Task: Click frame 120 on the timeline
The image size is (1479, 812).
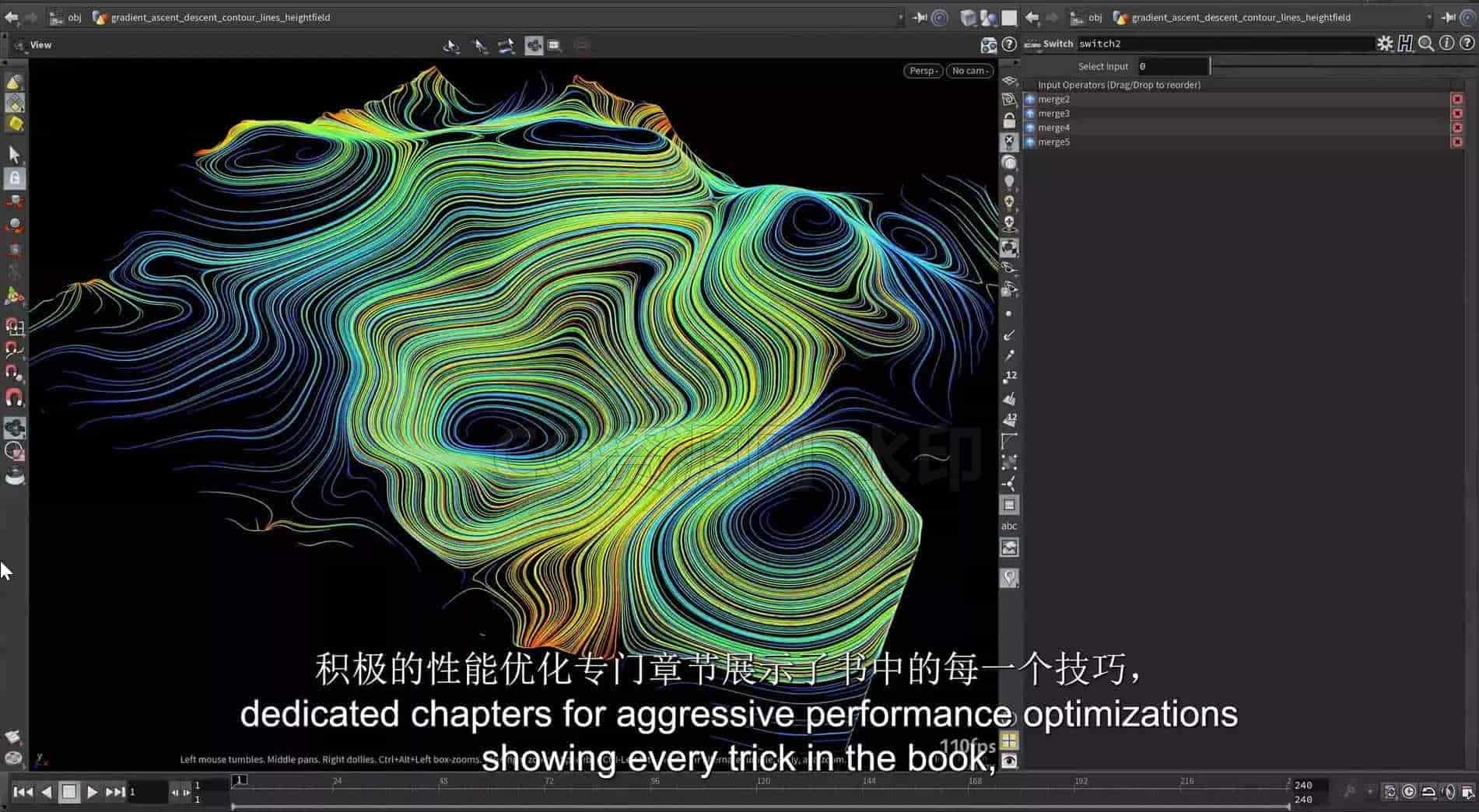Action: [763, 782]
